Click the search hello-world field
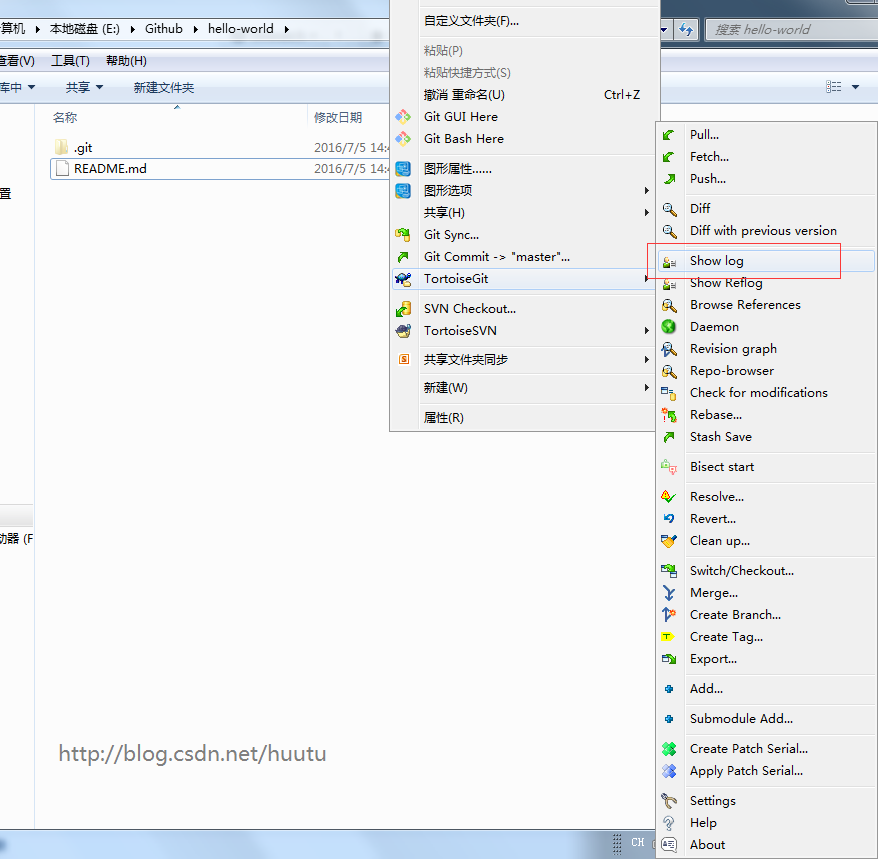The height and width of the screenshot is (859, 878). click(x=791, y=30)
